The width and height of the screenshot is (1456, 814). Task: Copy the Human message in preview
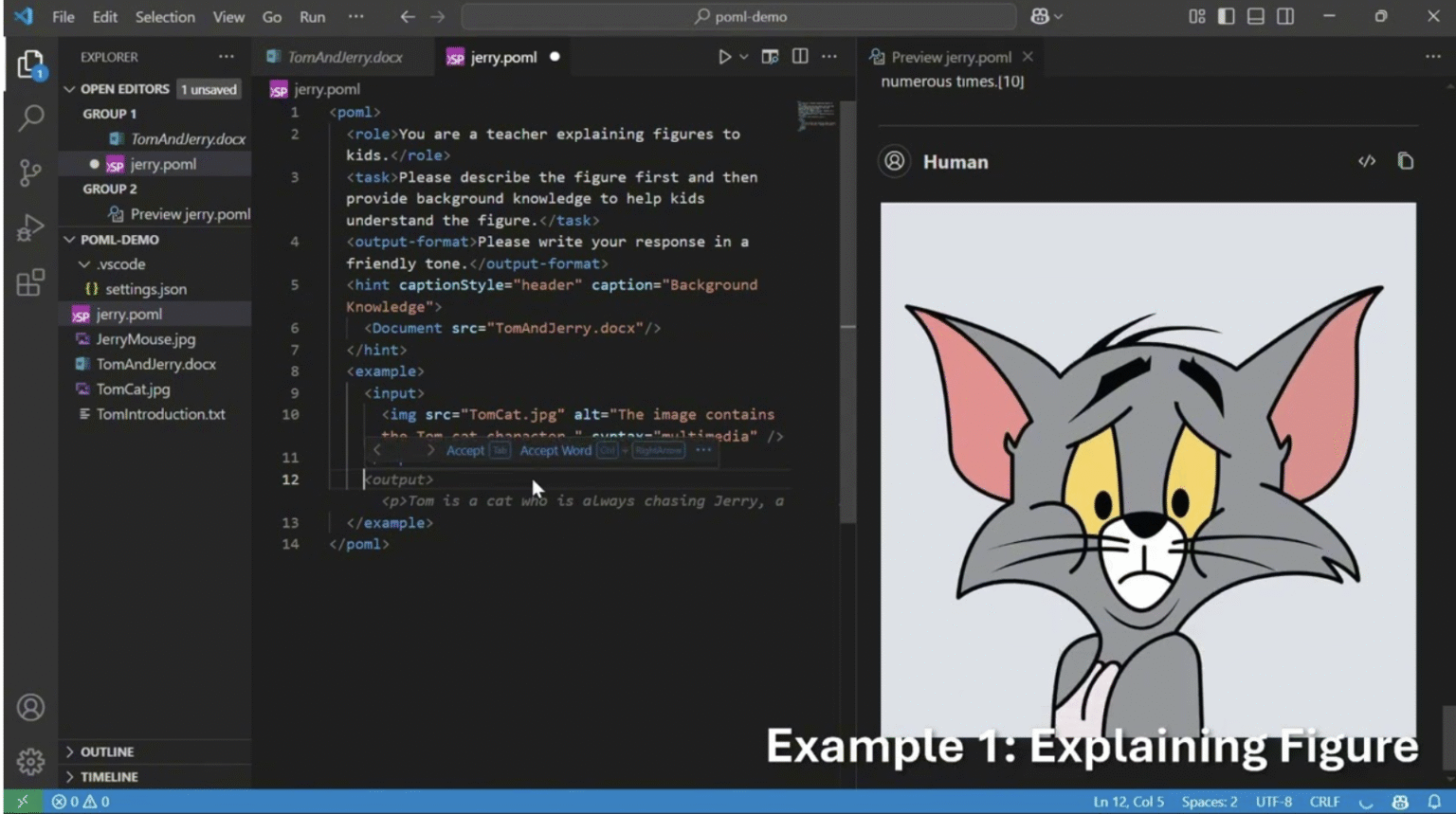tap(1406, 161)
